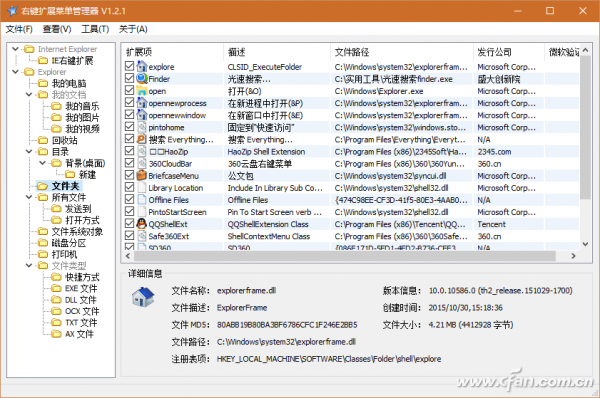The image size is (600, 398).
Task: Disable the Safe360Ext checkbox
Action: pos(130,236)
